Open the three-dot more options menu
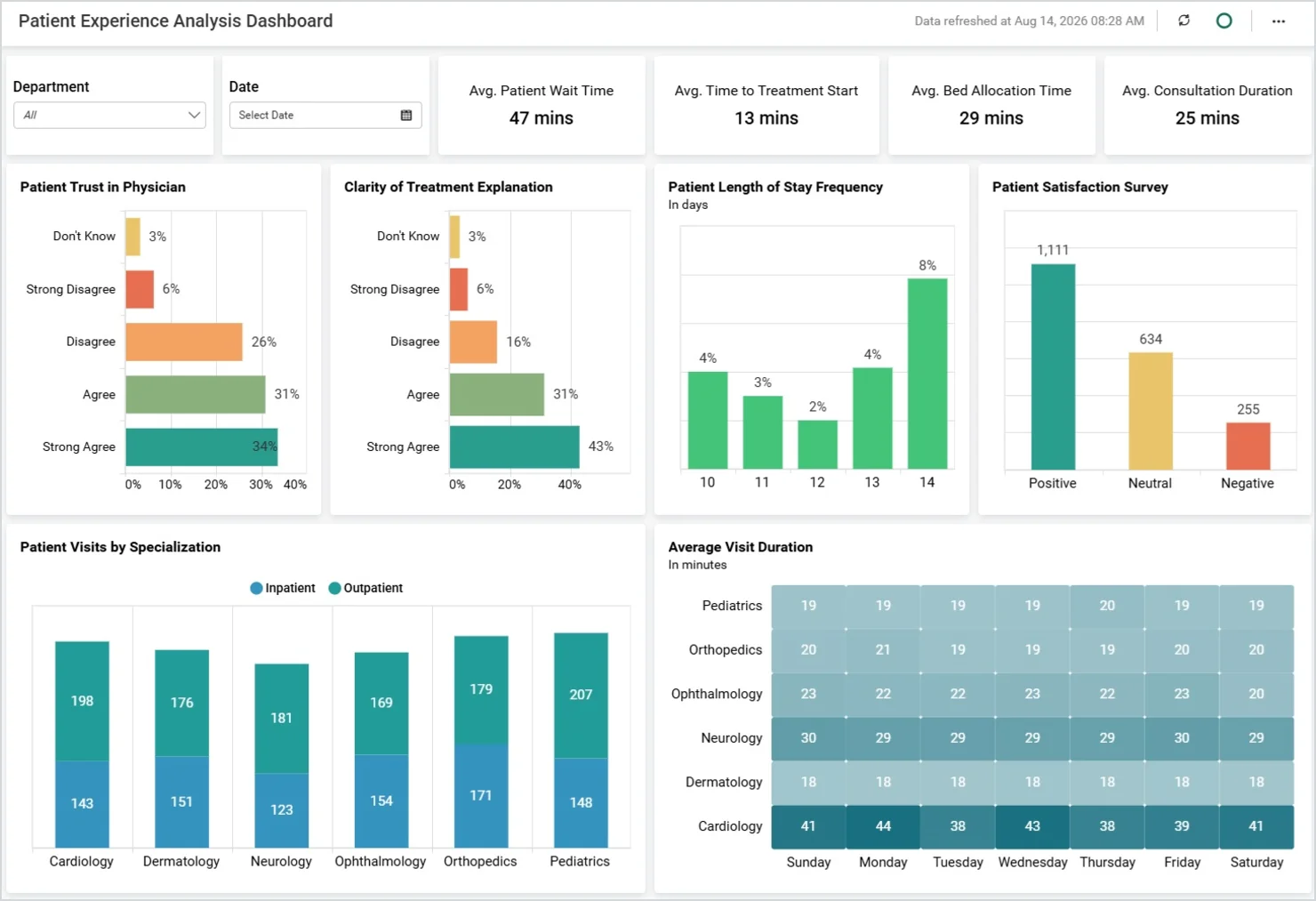This screenshot has height=901, width=1316. tap(1279, 21)
